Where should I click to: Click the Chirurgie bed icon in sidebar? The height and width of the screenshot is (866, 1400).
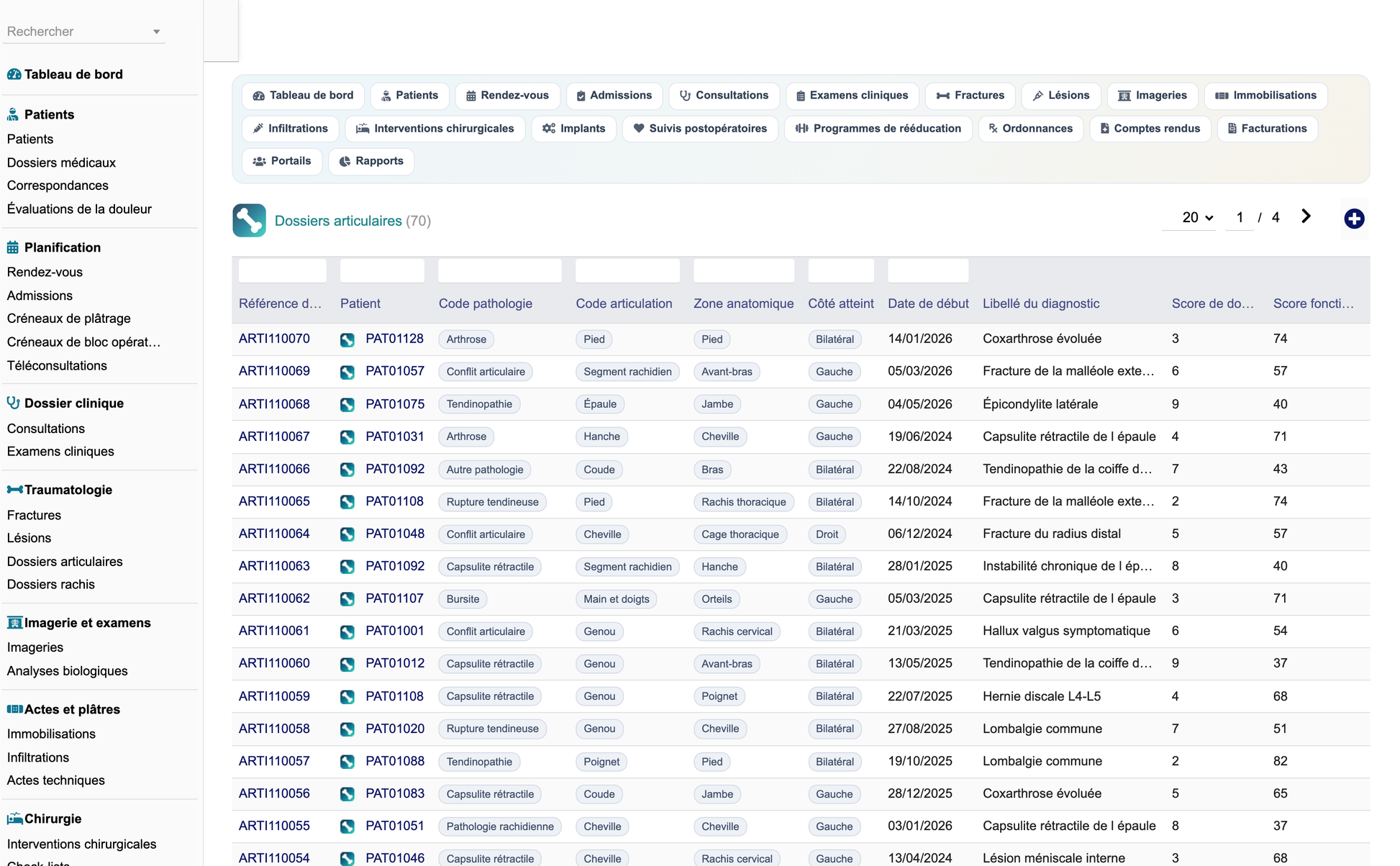(14, 819)
